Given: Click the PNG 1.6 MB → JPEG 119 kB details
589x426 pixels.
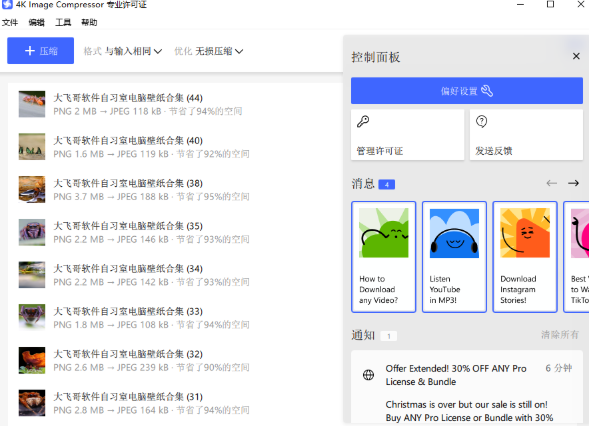Looking at the screenshot, I should 151,154.
